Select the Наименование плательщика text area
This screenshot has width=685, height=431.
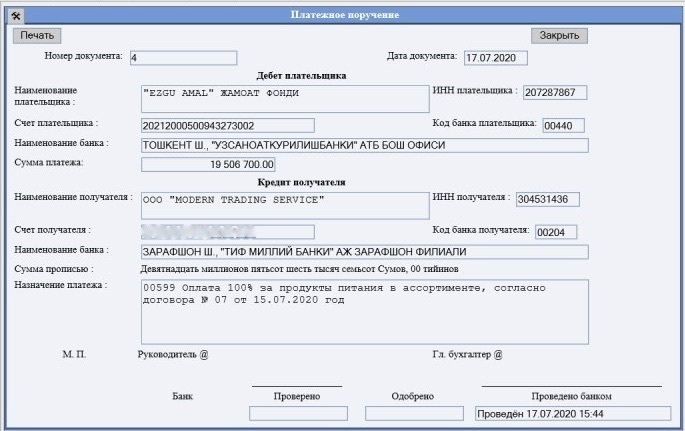[285, 99]
